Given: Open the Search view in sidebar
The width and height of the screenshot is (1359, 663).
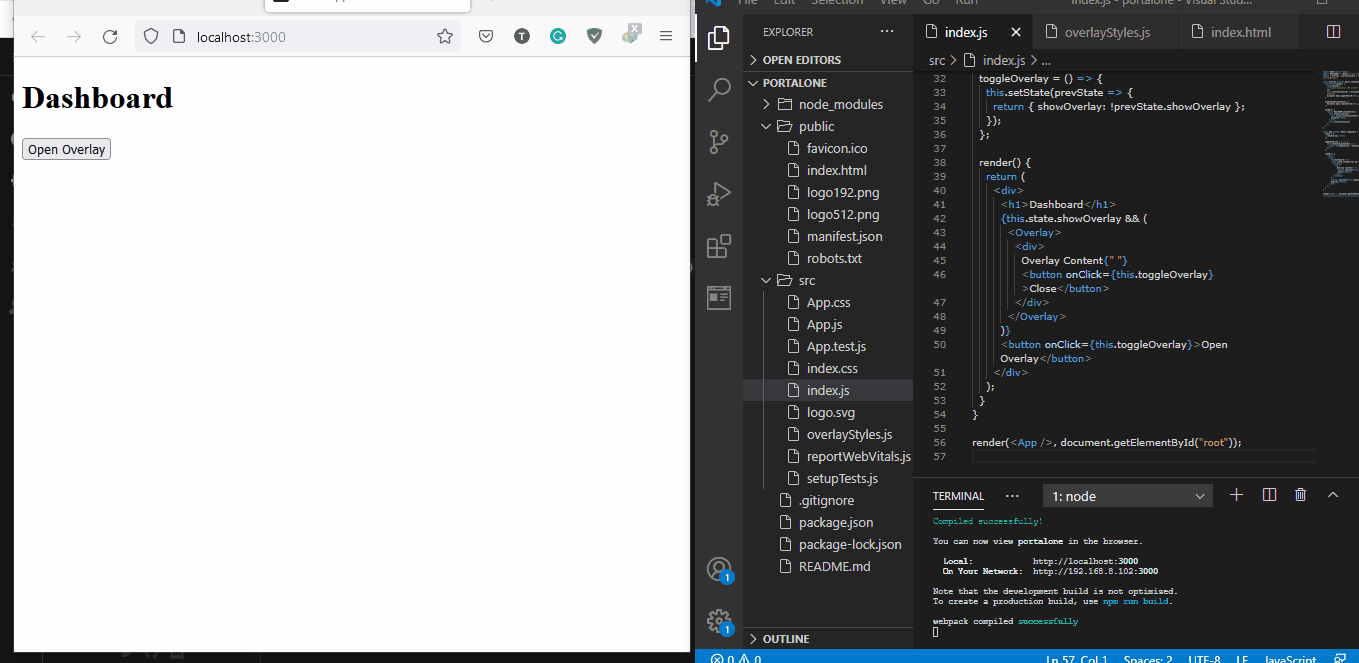Looking at the screenshot, I should 718,90.
